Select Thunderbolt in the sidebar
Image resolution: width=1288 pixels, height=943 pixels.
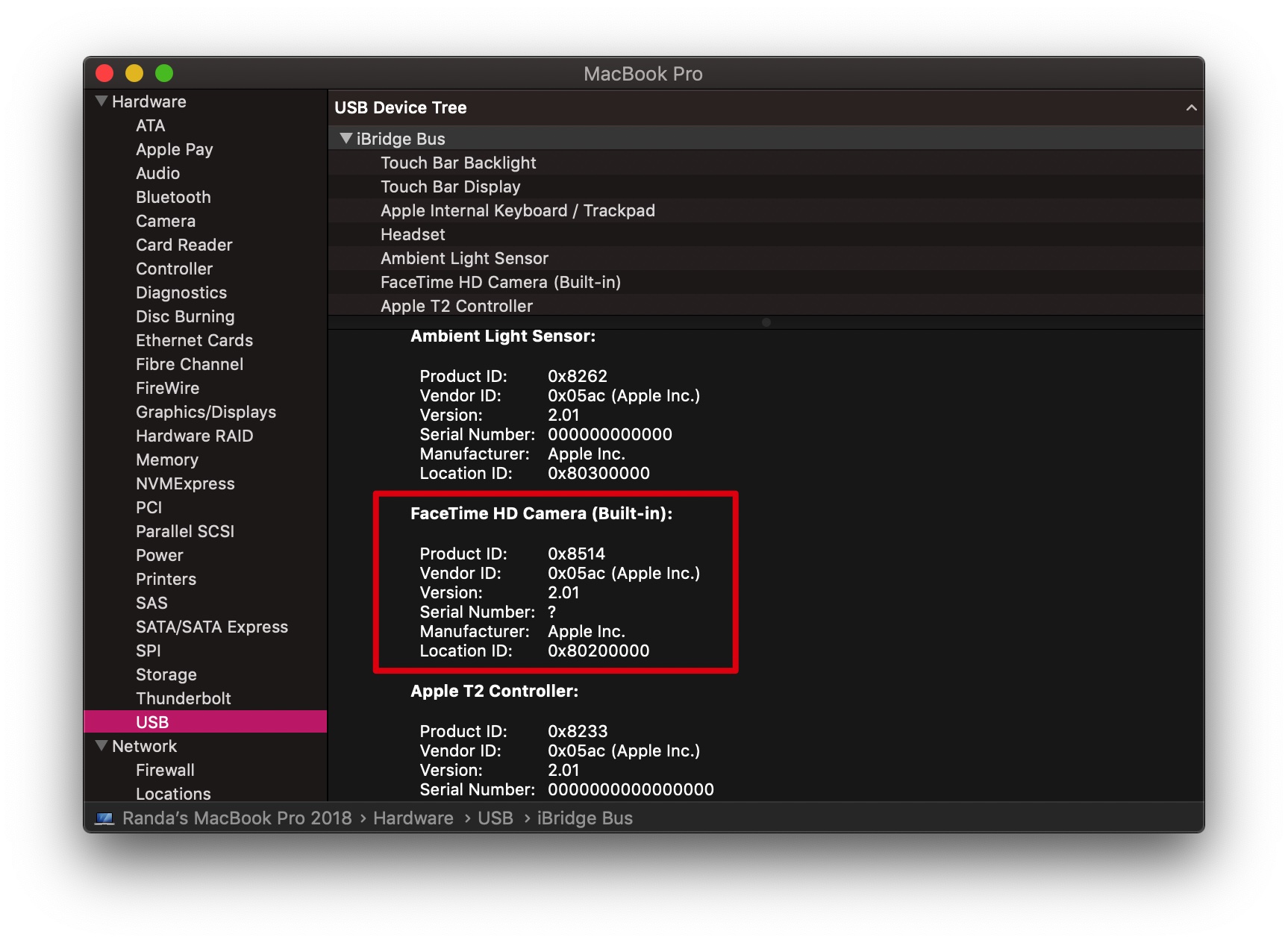click(x=184, y=698)
